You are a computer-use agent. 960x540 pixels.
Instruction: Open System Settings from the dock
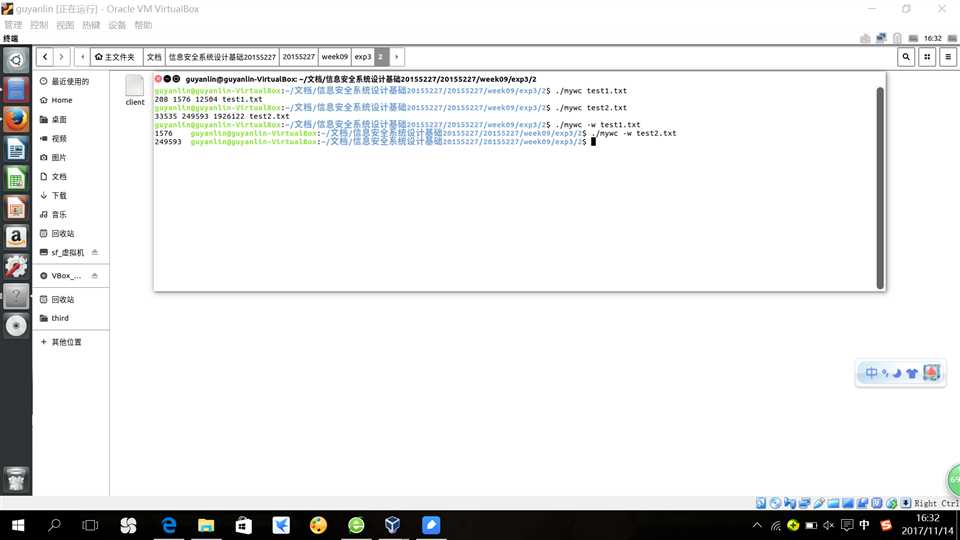pyautogui.click(x=16, y=266)
